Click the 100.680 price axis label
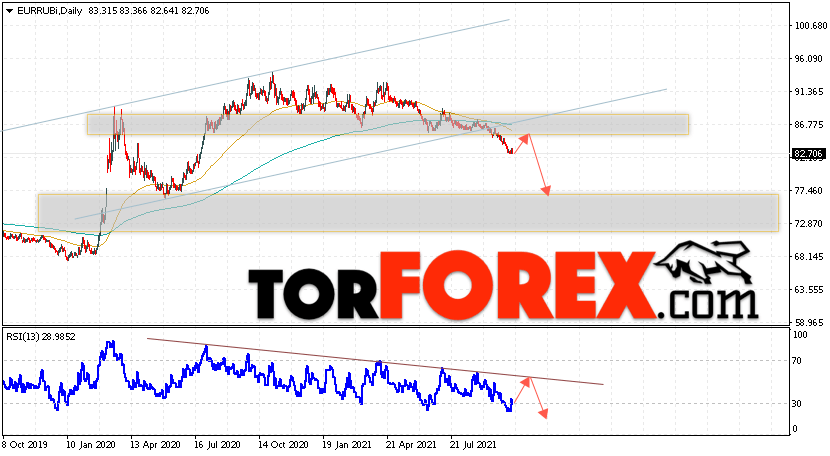This screenshot has height=456, width=830. tap(810, 26)
